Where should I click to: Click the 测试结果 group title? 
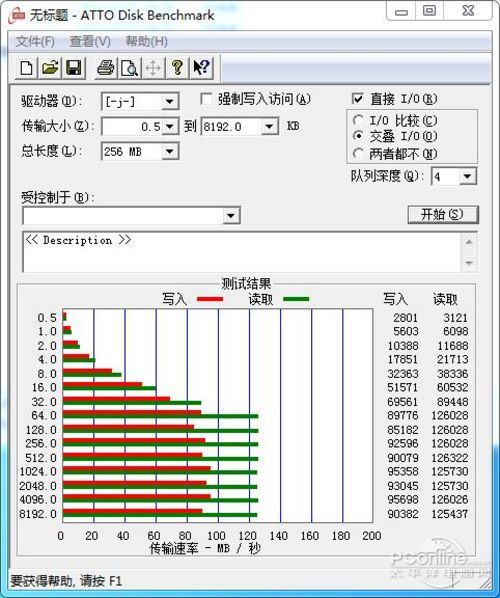246,283
